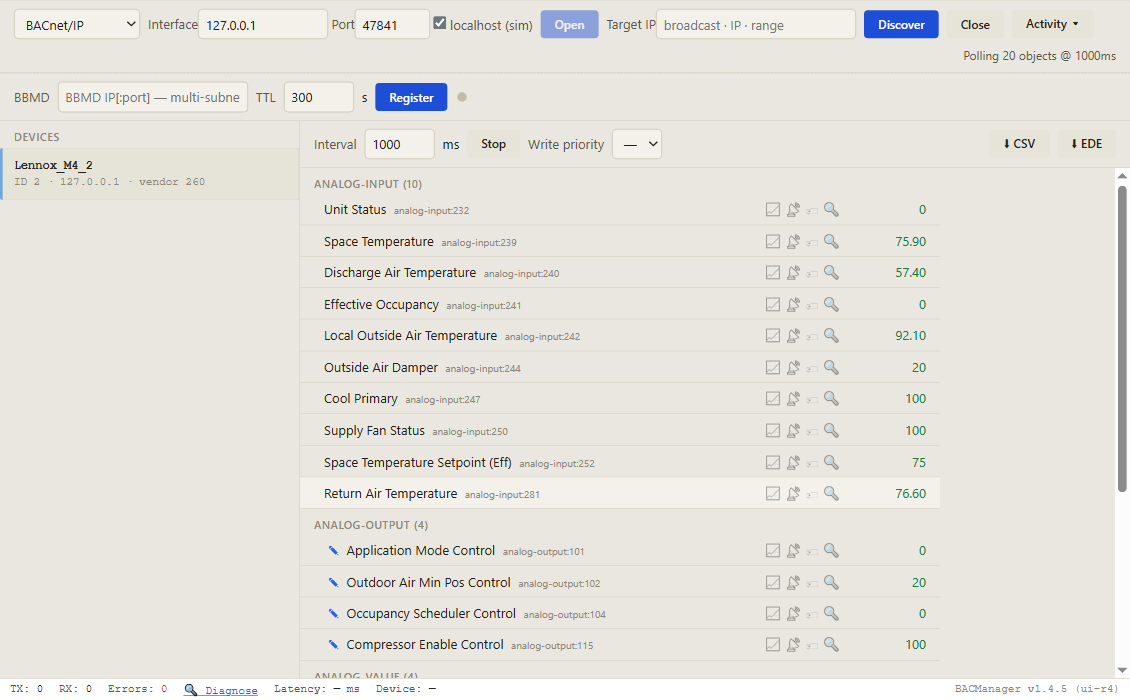Click pencil icon beside Compressor Enable Control
The width and height of the screenshot is (1130, 700).
333,644
